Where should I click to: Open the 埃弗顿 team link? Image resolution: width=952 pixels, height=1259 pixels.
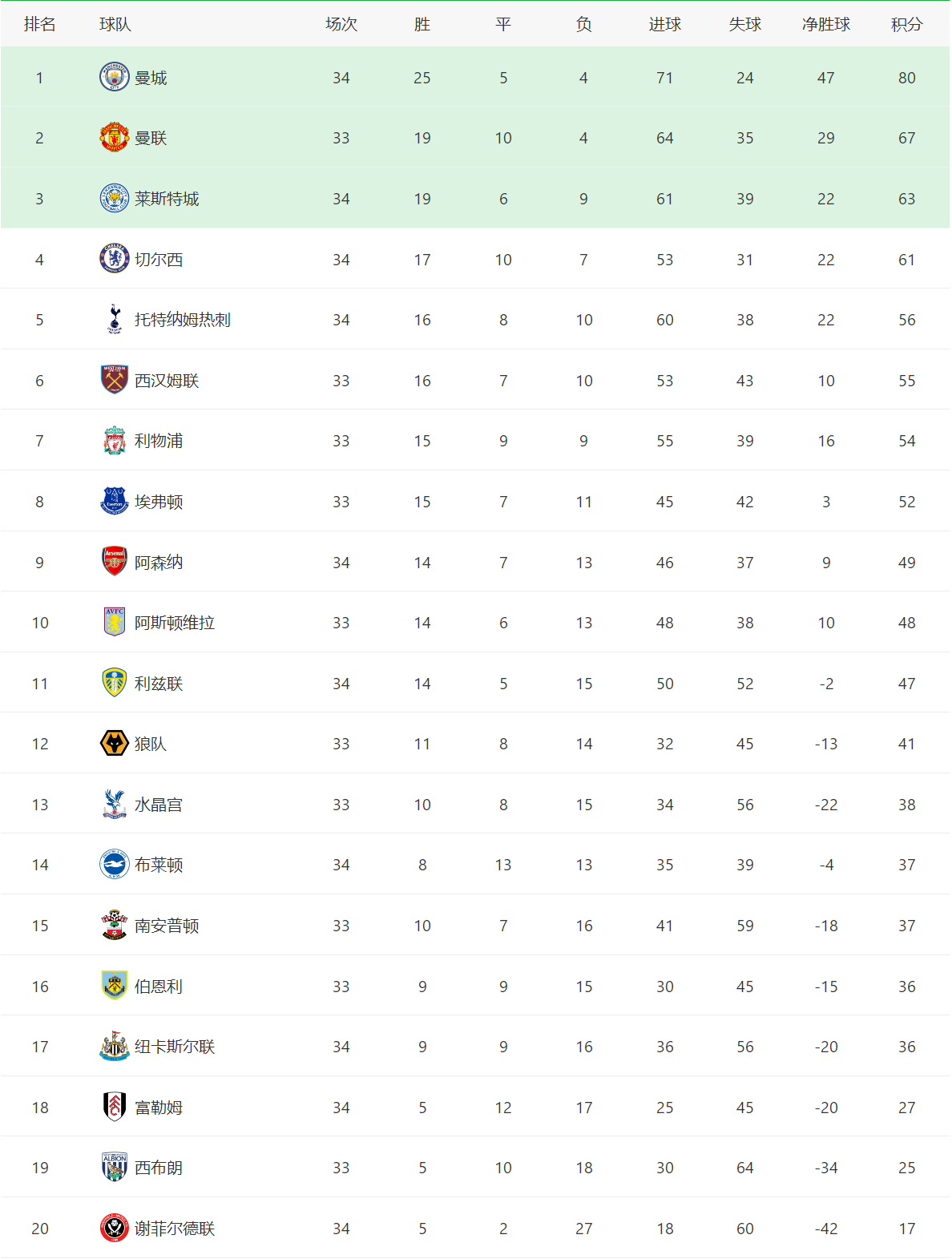click(159, 502)
